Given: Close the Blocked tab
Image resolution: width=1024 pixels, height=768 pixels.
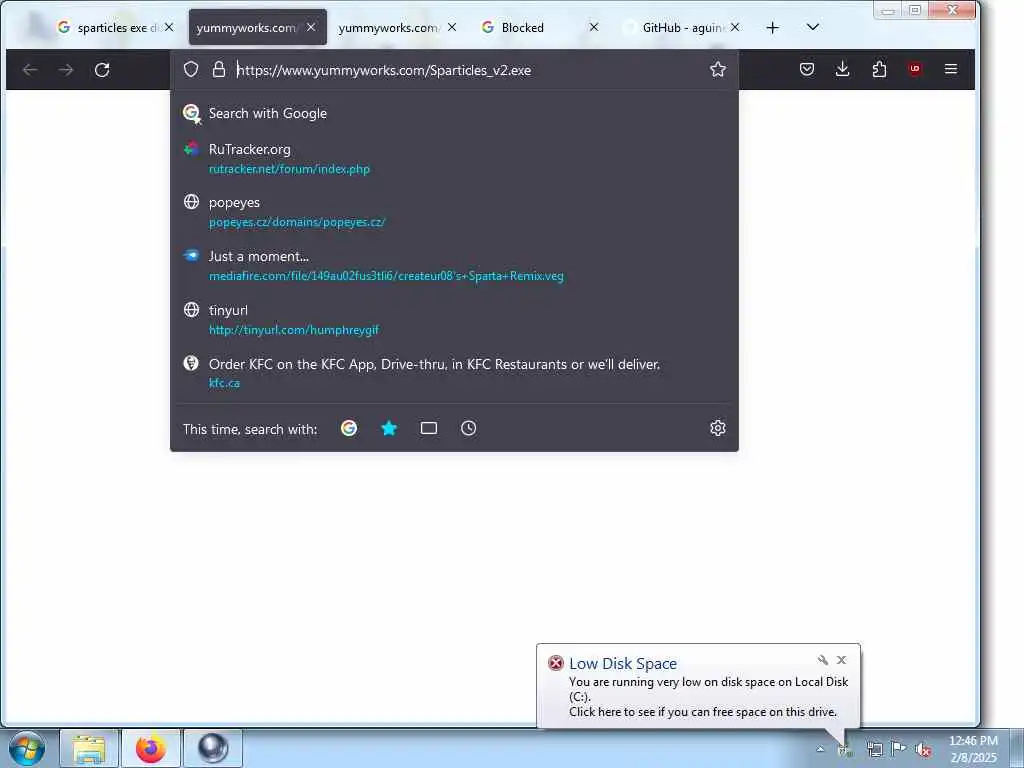Looking at the screenshot, I should click(594, 27).
